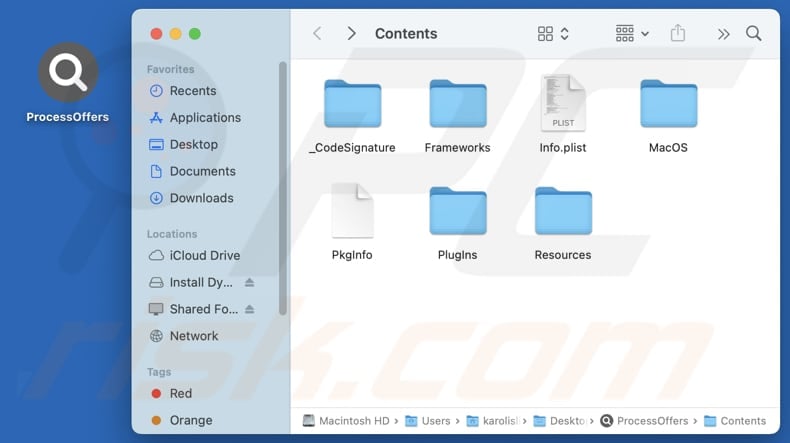The height and width of the screenshot is (443, 790).
Task: Click the karolis folder in path bar
Action: click(x=493, y=421)
